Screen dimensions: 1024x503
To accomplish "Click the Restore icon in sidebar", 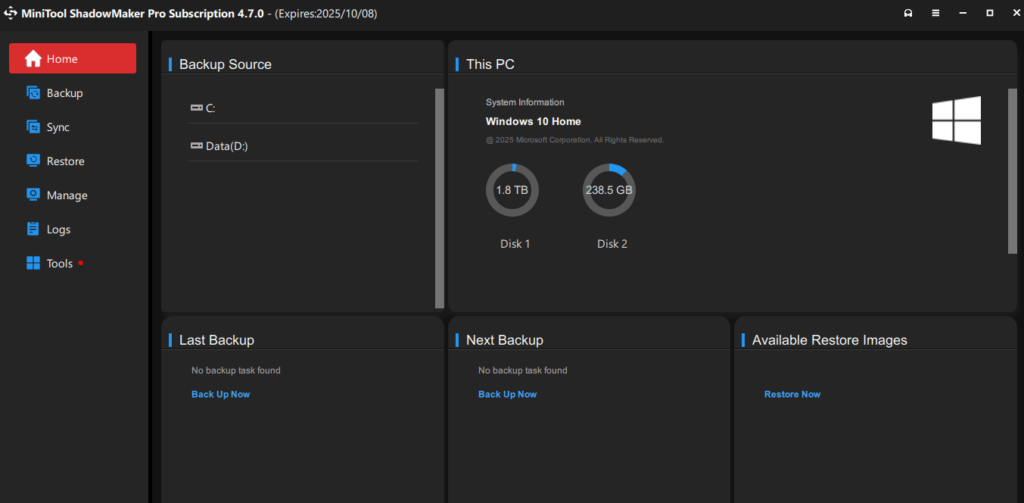I will (33, 161).
